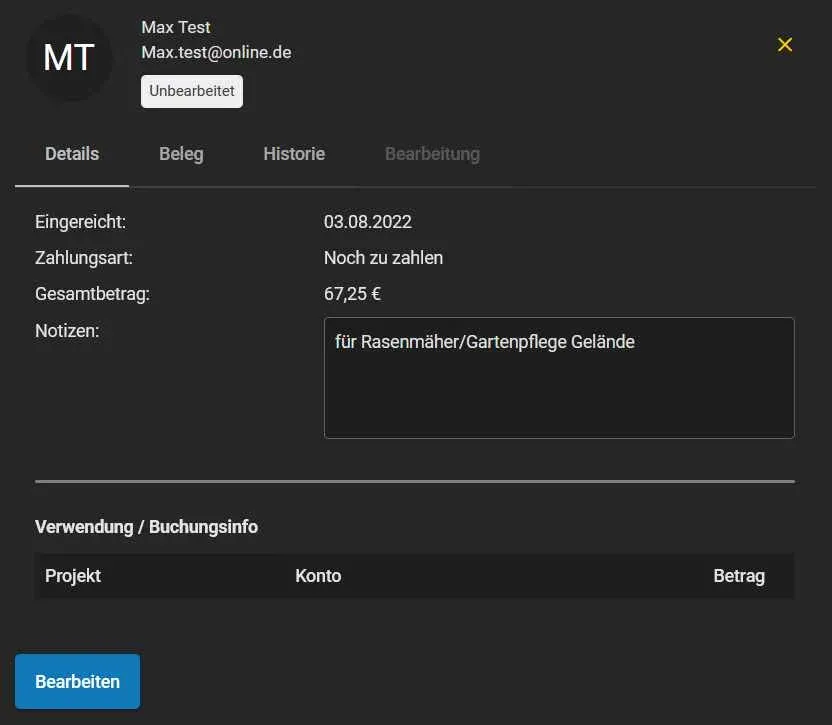Select the greyed-out Bearbeitung tab
Image resolution: width=832 pixels, height=725 pixels.
pyautogui.click(x=432, y=154)
